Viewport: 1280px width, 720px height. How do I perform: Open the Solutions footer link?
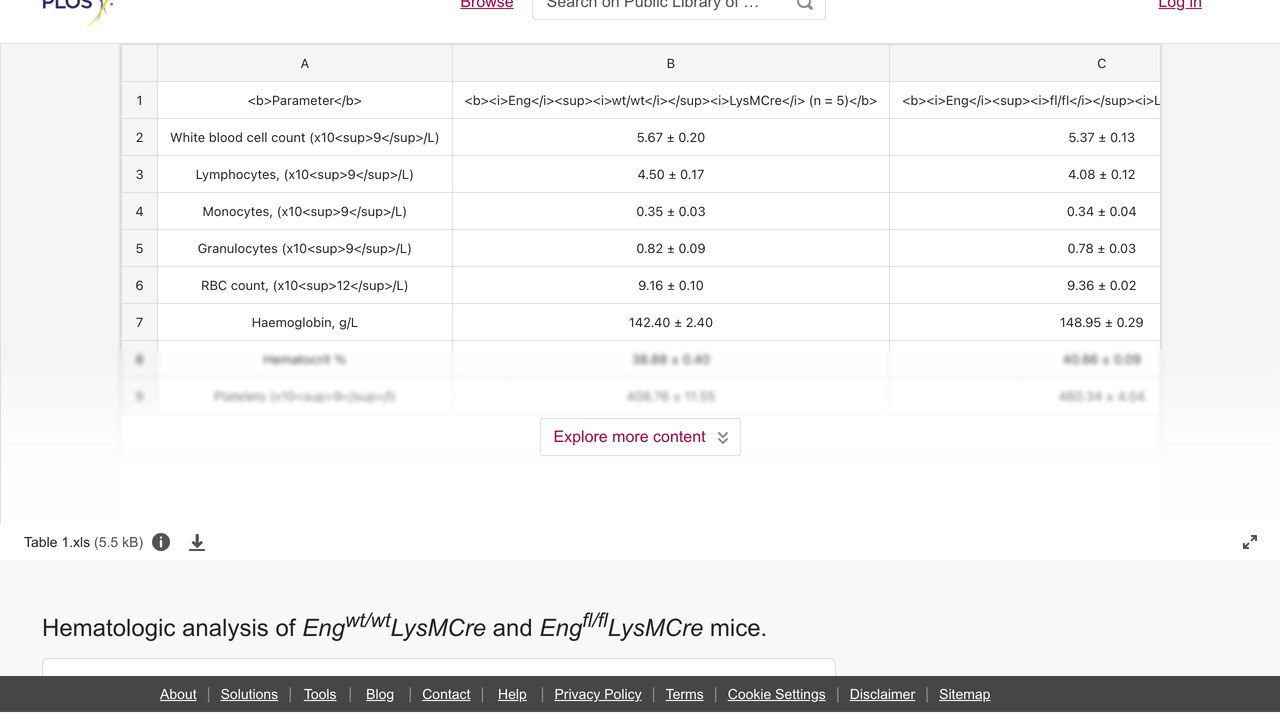pos(249,694)
